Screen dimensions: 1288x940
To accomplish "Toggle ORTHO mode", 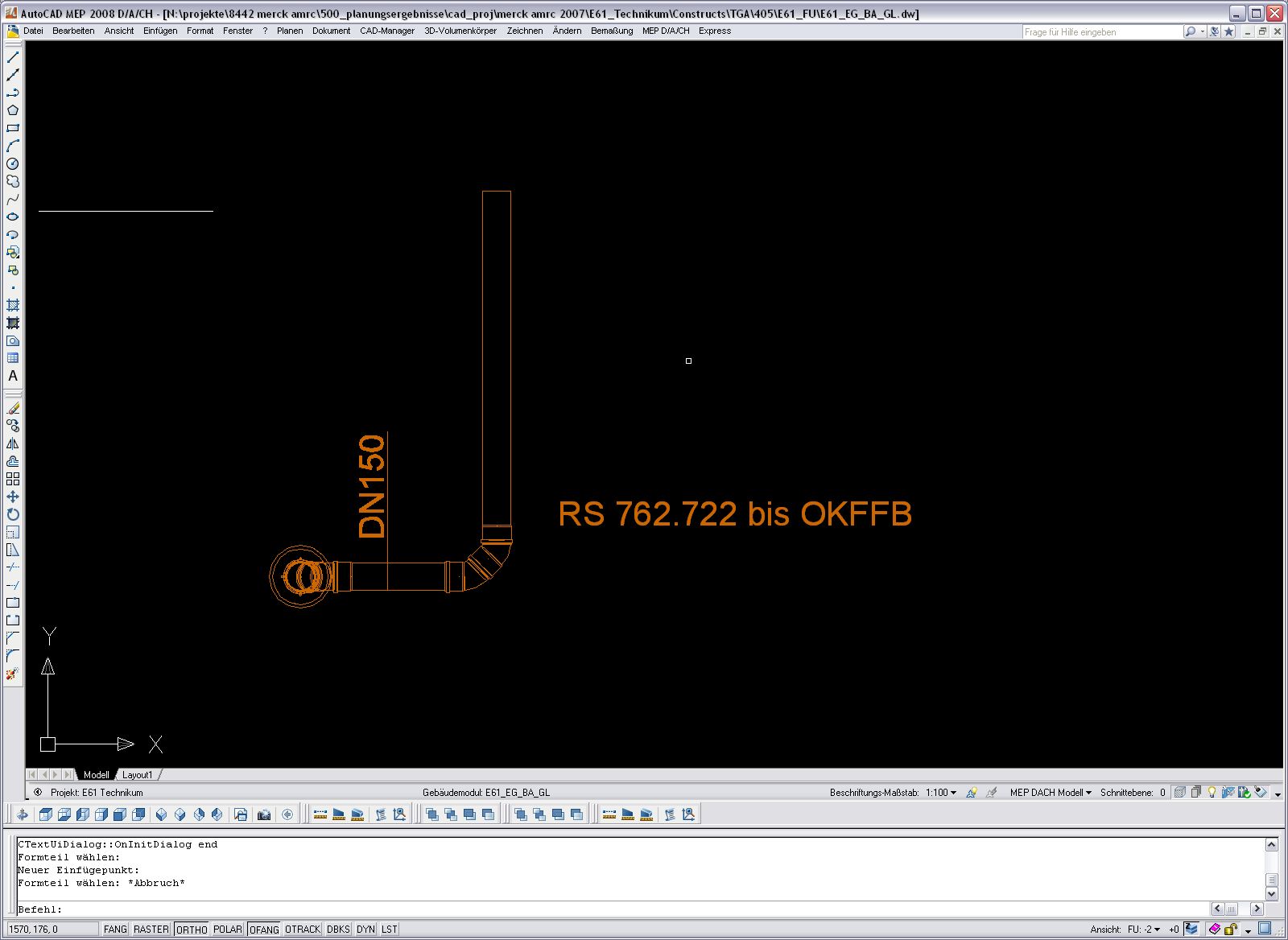I will tap(192, 929).
